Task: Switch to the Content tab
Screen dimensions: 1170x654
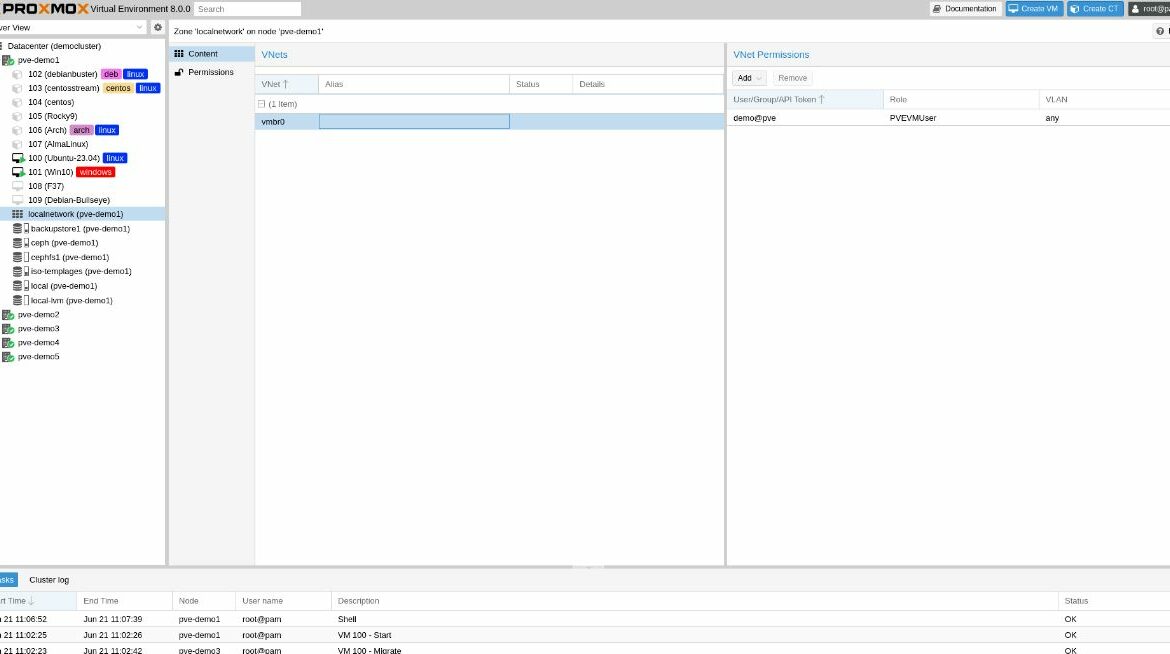Action: point(212,54)
